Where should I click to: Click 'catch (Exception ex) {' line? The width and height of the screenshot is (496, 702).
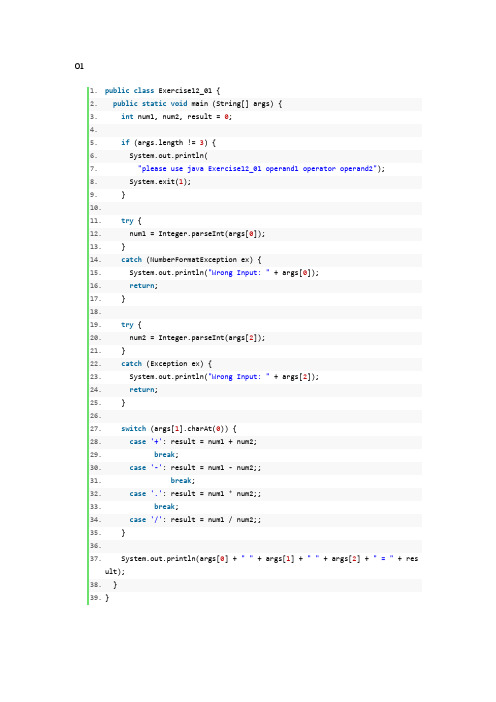coord(167,364)
